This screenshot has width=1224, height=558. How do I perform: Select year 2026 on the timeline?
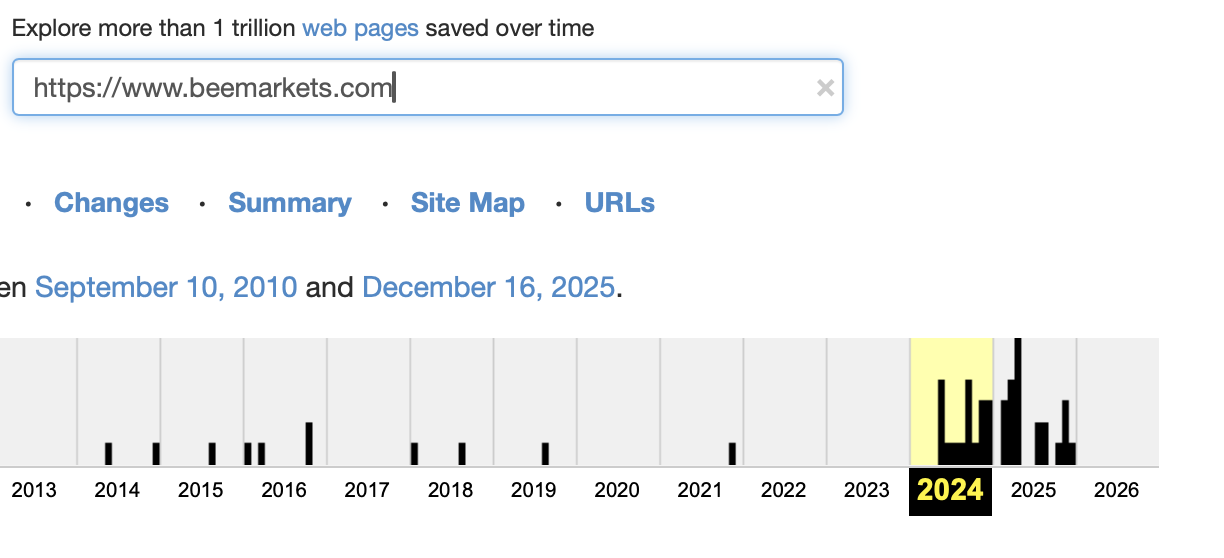[x=1116, y=491]
